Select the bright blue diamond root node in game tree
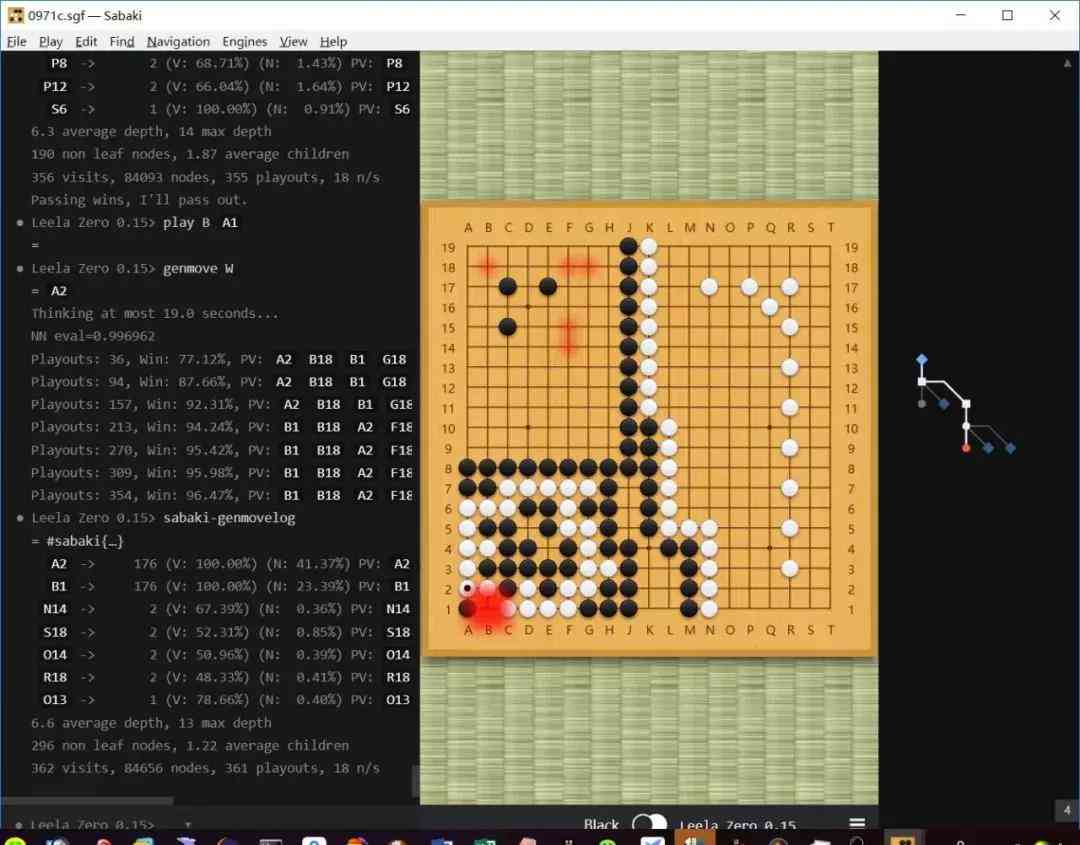The height and width of the screenshot is (845, 1080). click(922, 359)
